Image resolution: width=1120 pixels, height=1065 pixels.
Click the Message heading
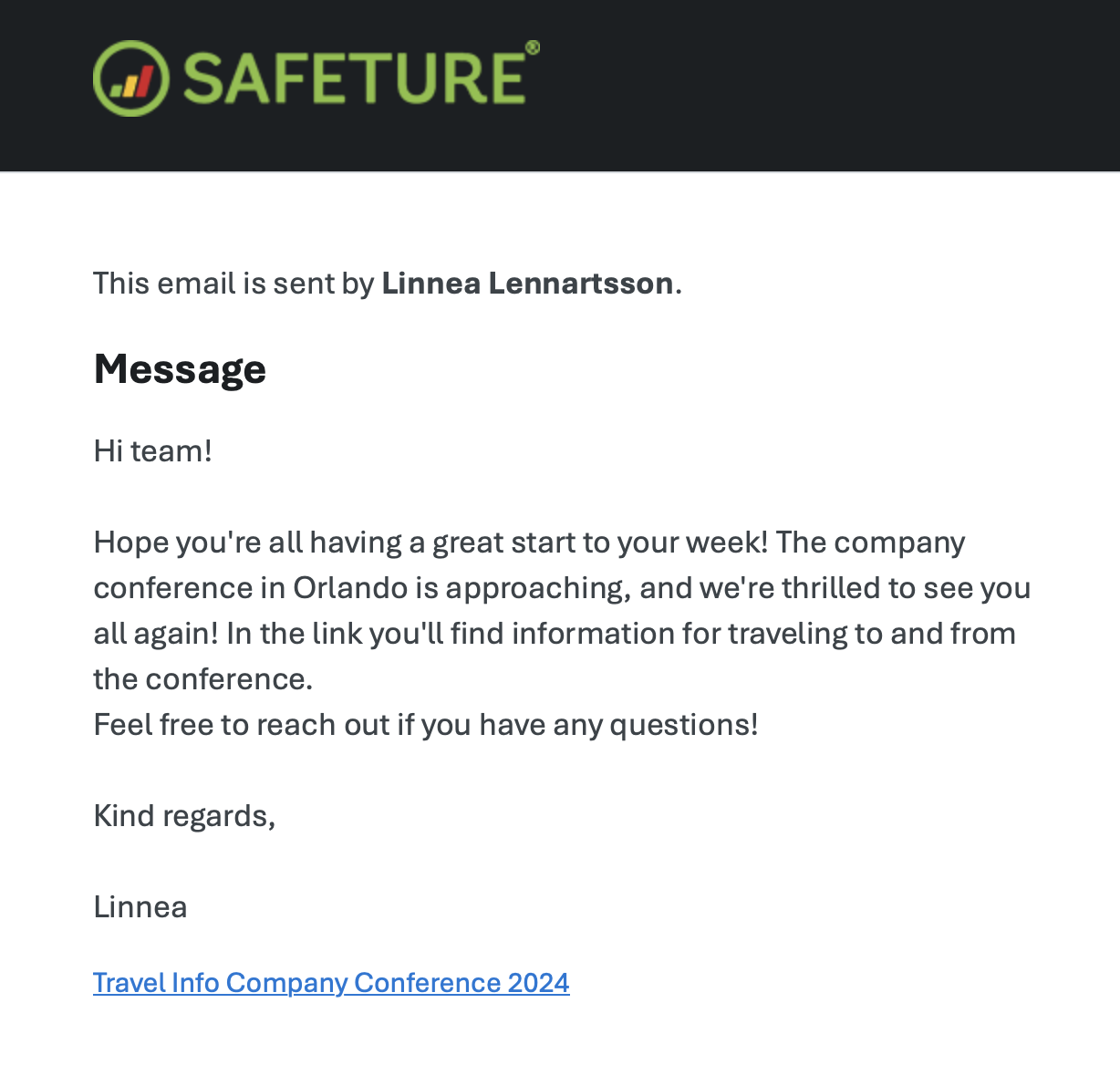pos(180,369)
